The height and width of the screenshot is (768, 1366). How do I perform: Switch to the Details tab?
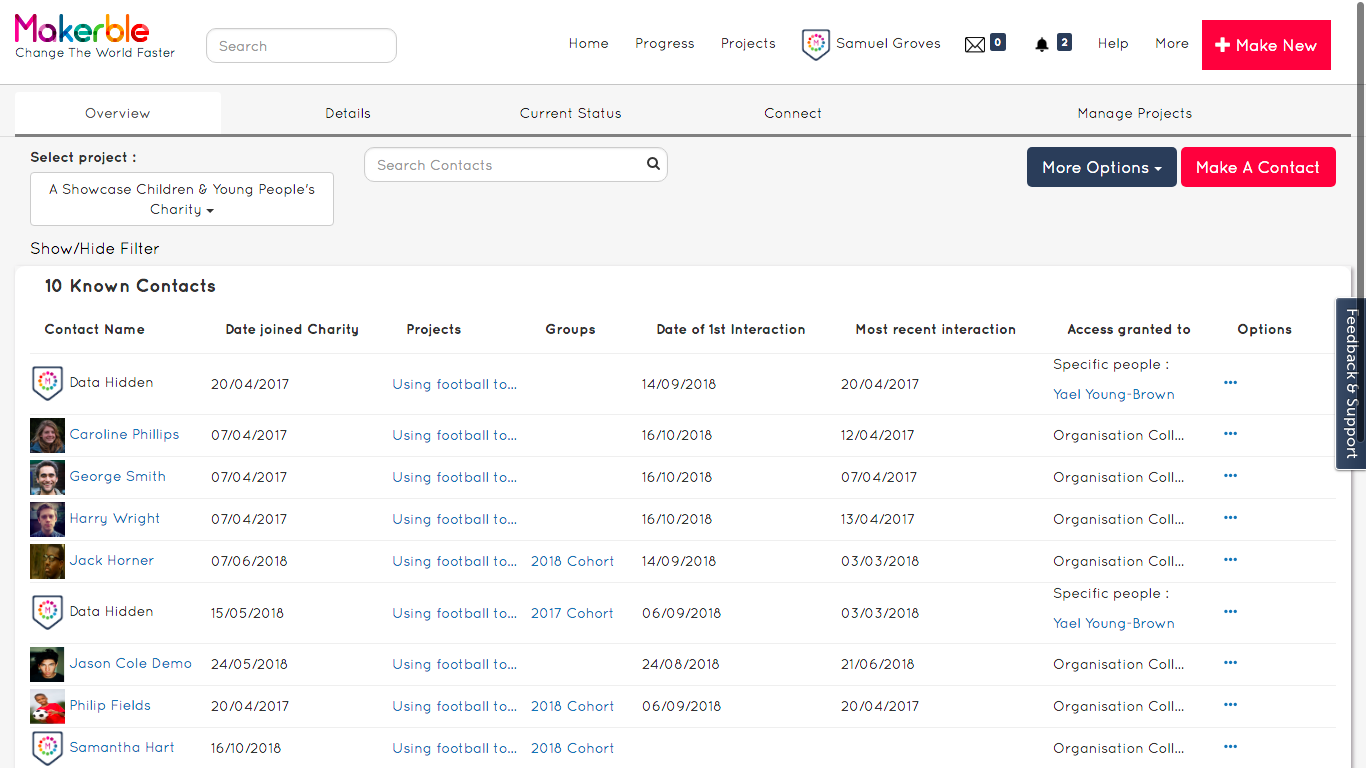[x=348, y=113]
